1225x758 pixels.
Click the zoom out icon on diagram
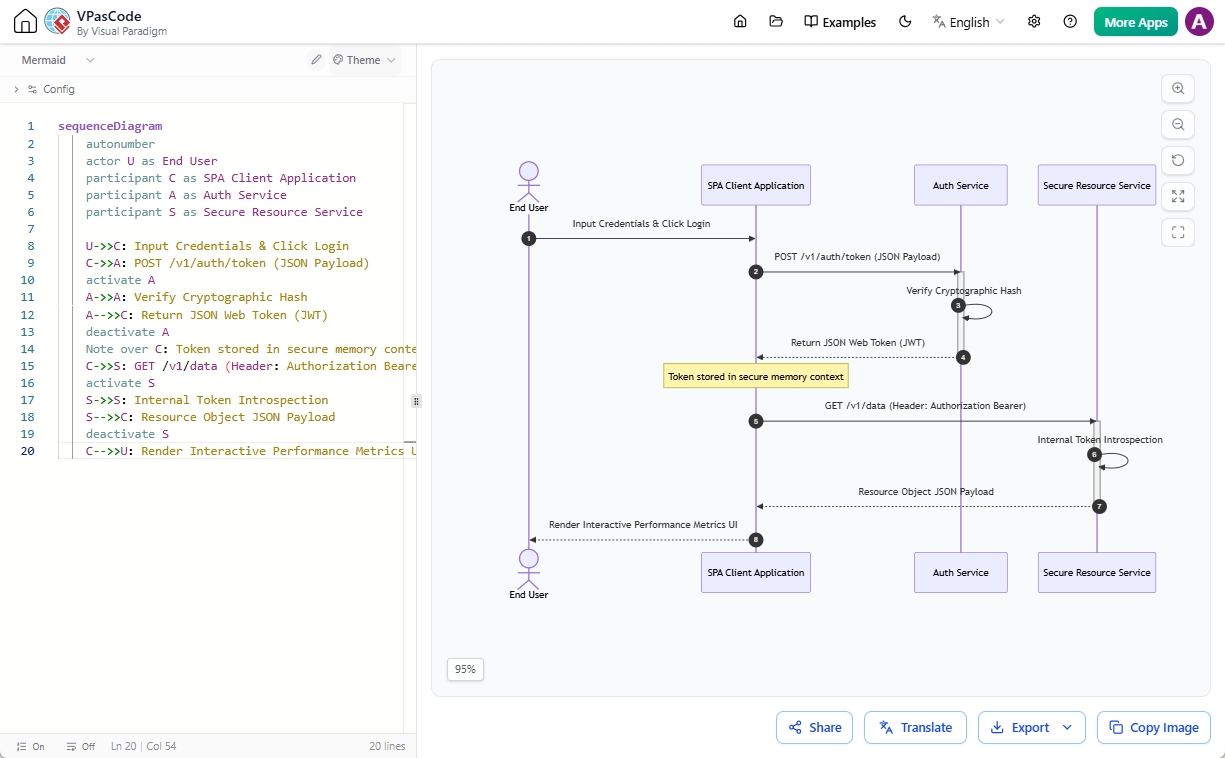[1178, 124]
